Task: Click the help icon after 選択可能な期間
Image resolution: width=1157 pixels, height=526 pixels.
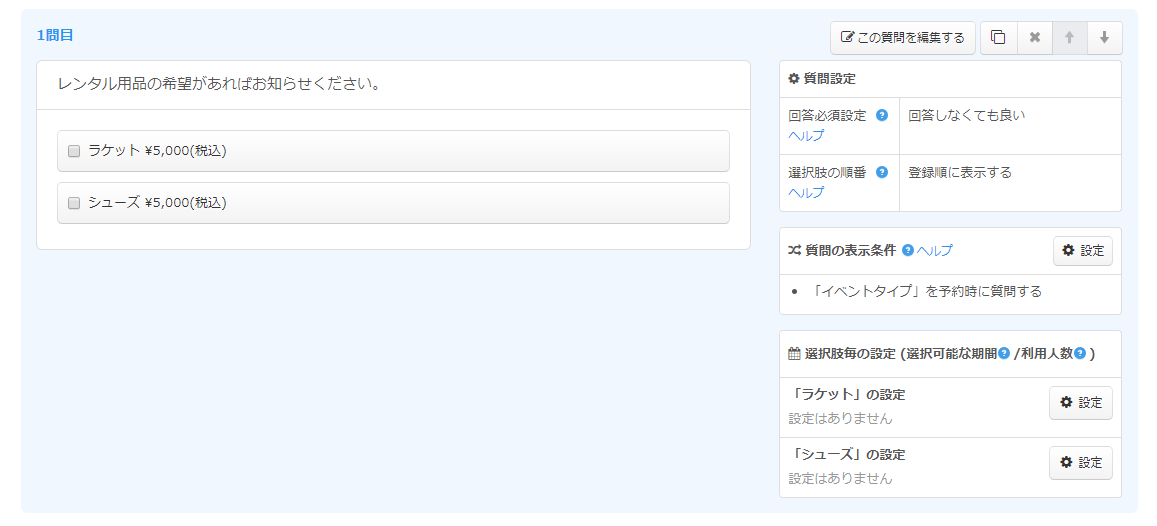Action: tap(1004, 353)
